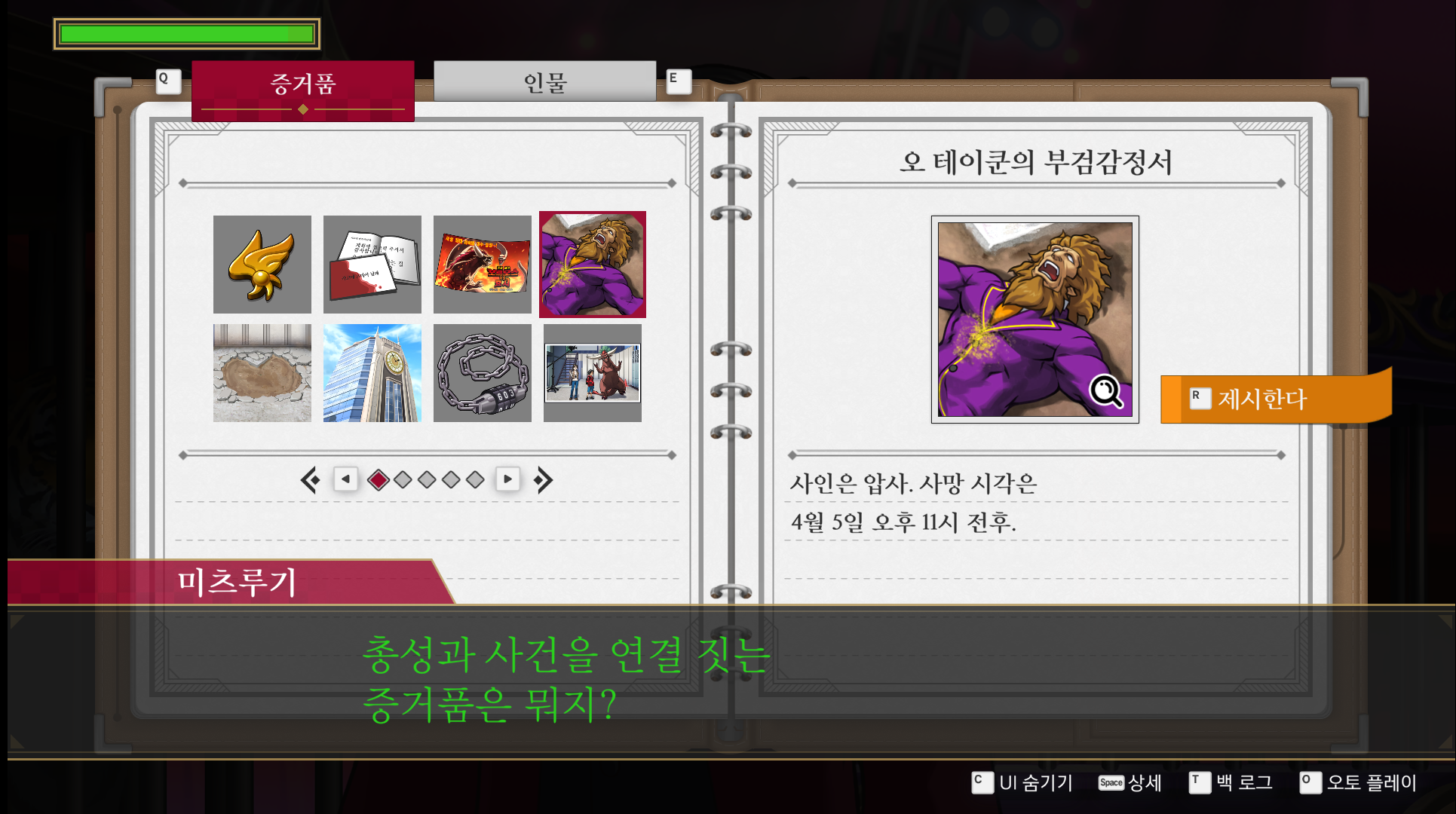
Task: Select the cracked floor dent evidence
Action: [x=262, y=373]
